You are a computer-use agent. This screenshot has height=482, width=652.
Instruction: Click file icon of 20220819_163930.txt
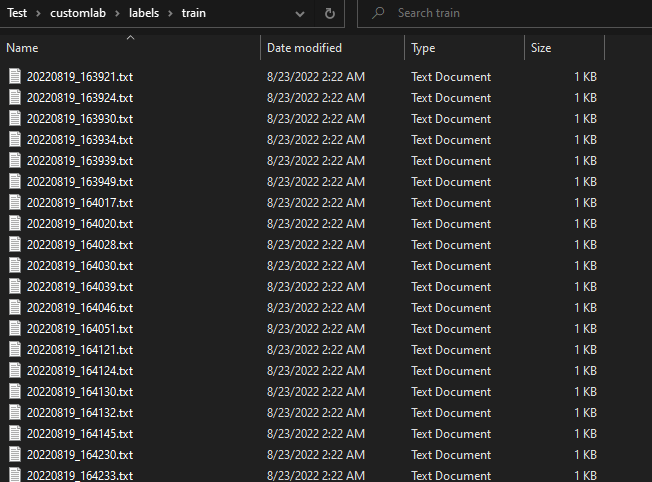pos(15,119)
